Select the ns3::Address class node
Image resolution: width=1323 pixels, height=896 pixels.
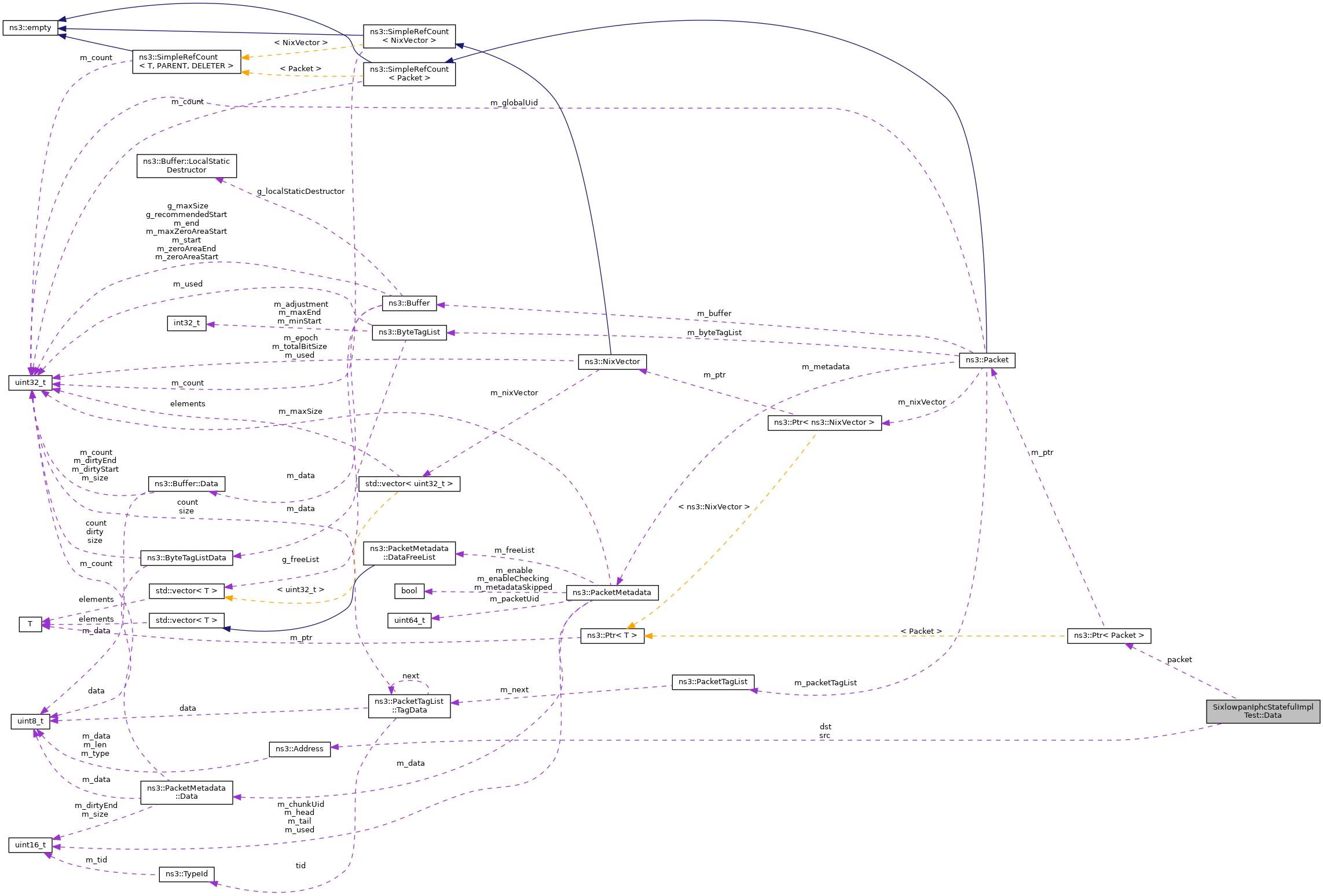pyautogui.click(x=299, y=749)
